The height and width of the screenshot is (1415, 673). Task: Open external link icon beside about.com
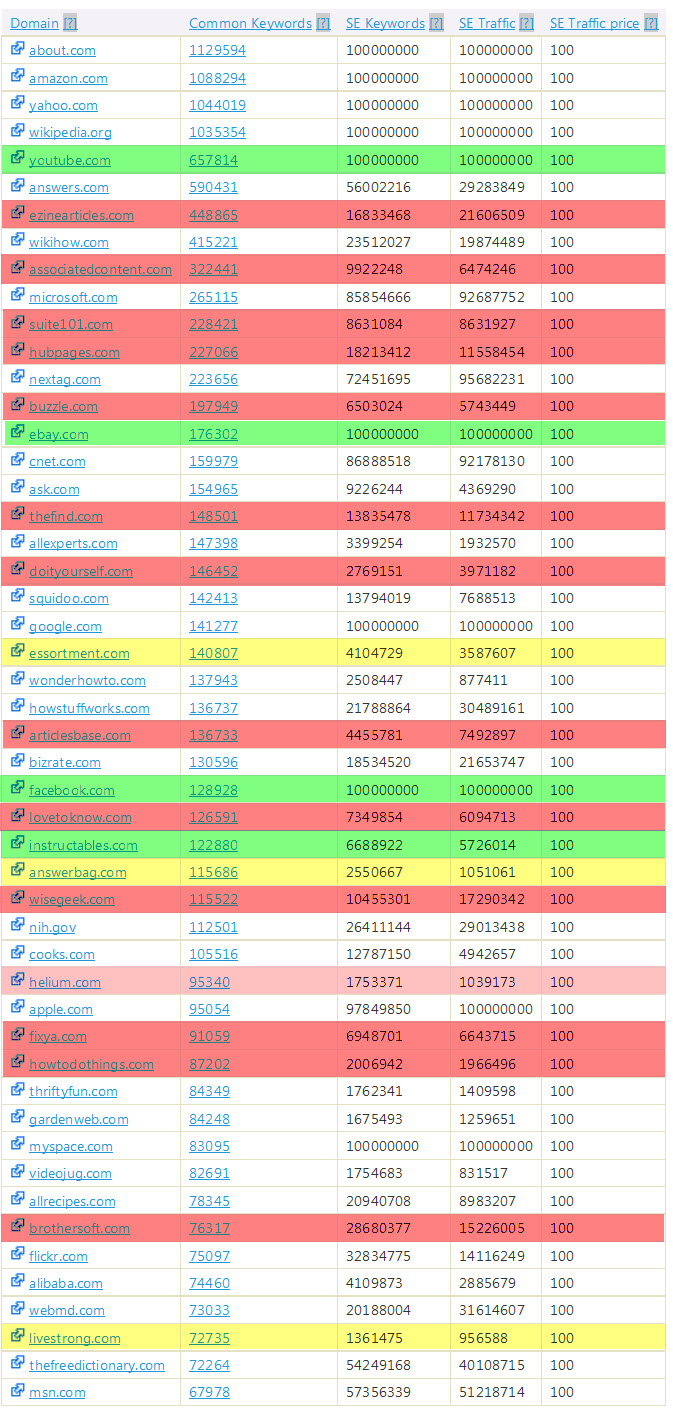click(18, 49)
